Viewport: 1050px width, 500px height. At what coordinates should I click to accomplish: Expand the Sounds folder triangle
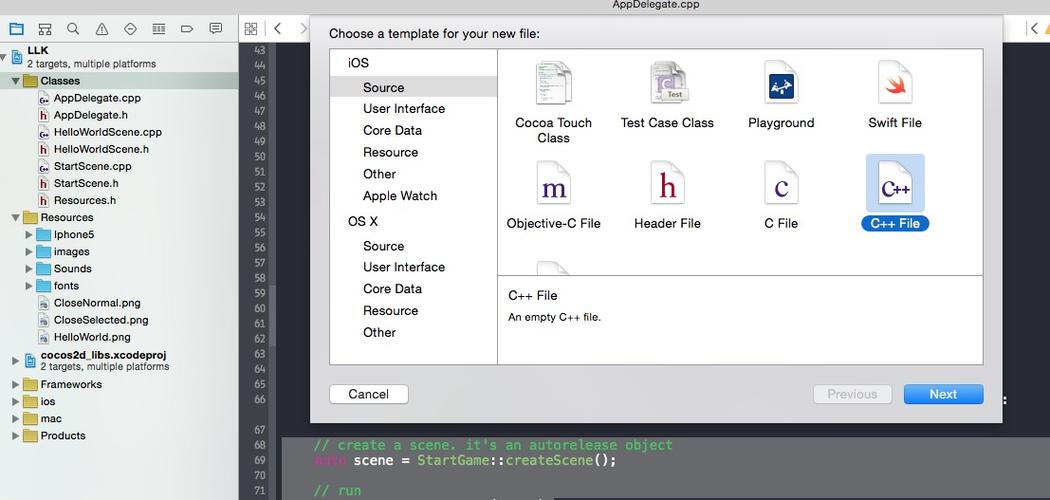(x=29, y=268)
